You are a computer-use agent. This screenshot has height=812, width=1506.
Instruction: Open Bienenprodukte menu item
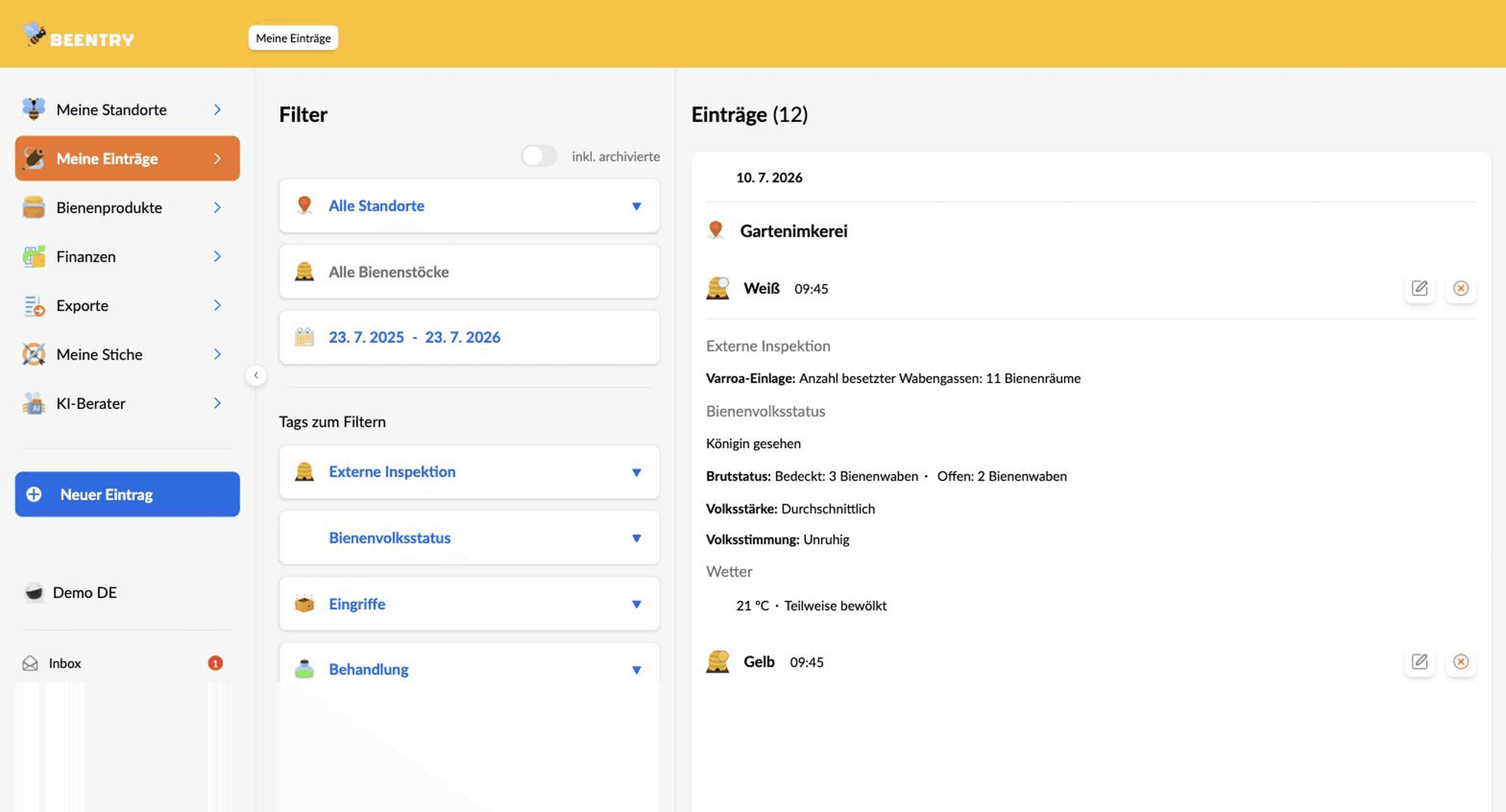tap(127, 208)
